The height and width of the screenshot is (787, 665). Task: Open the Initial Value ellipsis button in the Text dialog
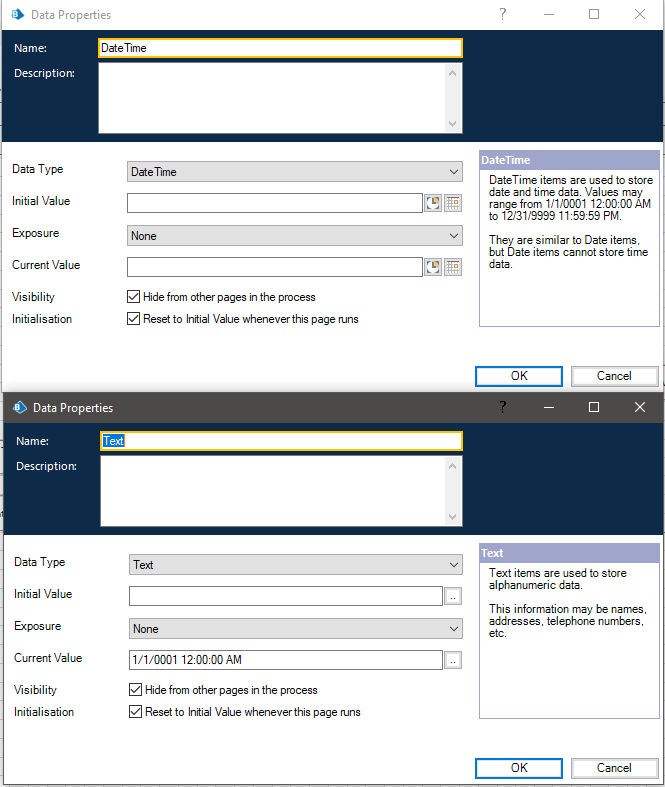(x=453, y=596)
